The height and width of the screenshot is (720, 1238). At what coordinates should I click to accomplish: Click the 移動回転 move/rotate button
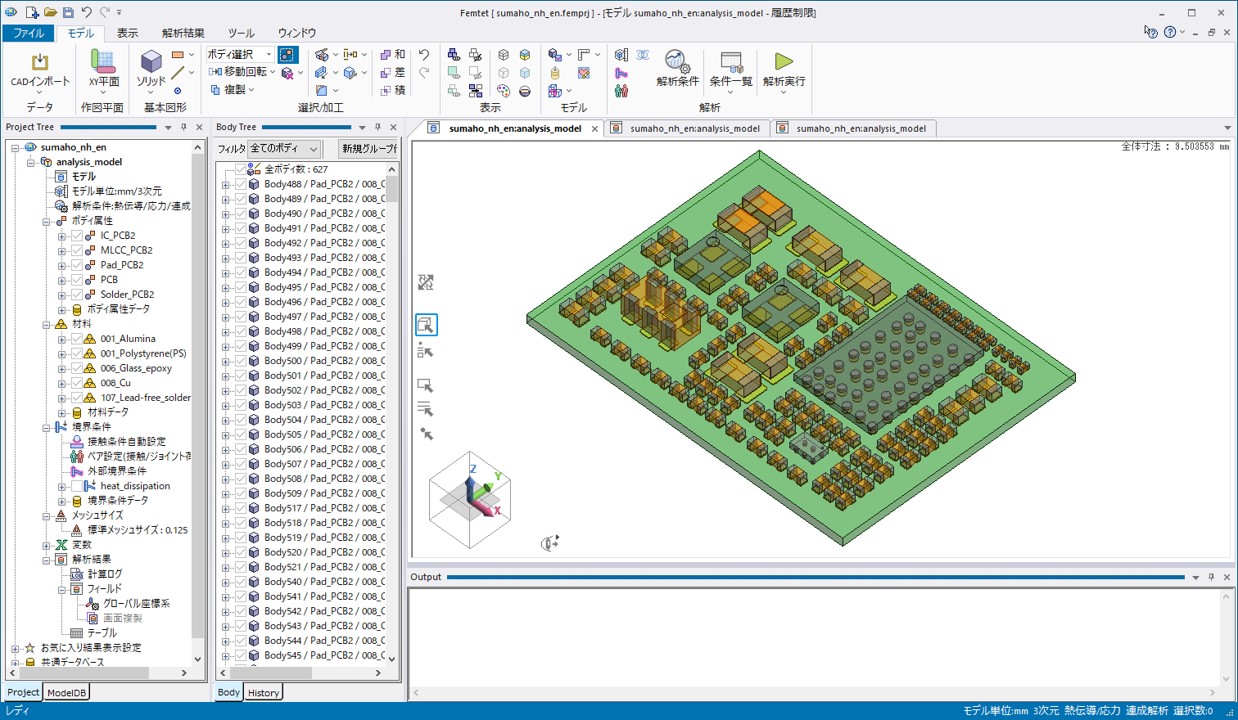(x=239, y=72)
